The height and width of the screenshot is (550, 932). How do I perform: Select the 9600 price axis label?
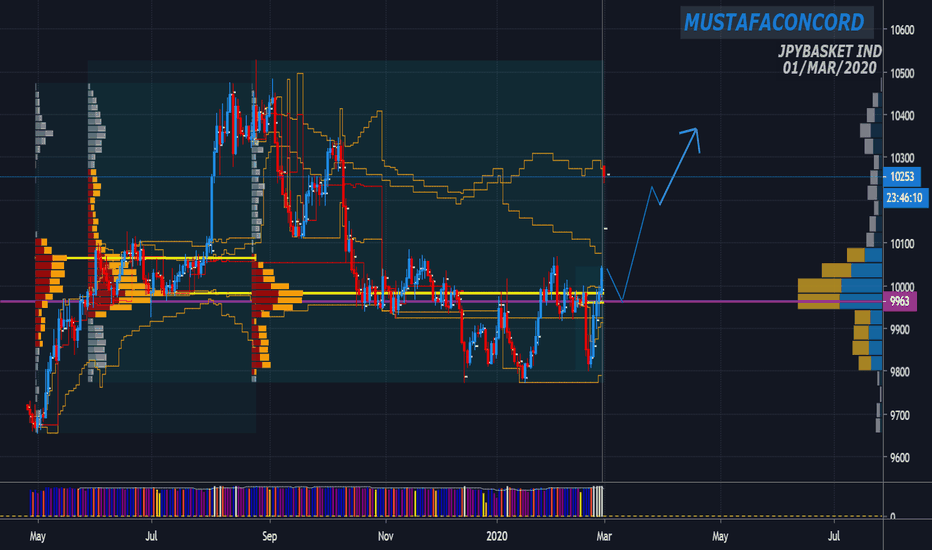(899, 458)
